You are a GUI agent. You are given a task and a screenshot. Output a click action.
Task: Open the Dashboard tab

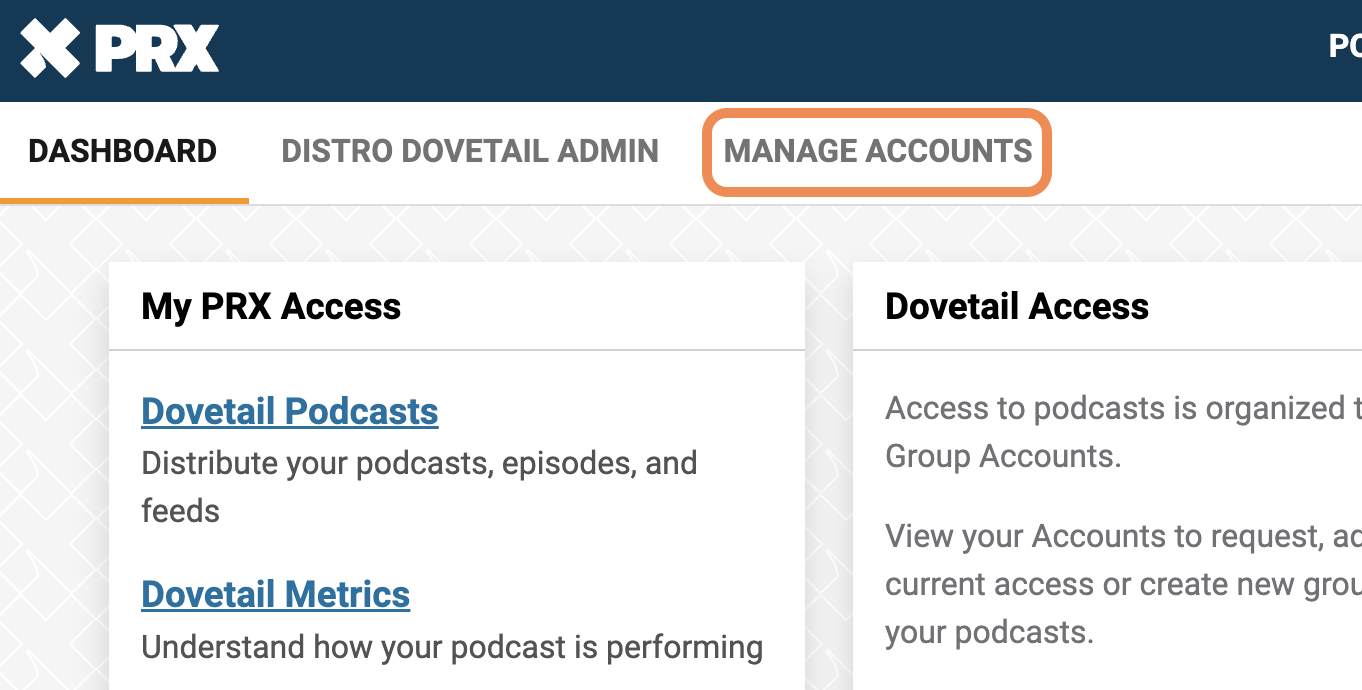coord(123,151)
